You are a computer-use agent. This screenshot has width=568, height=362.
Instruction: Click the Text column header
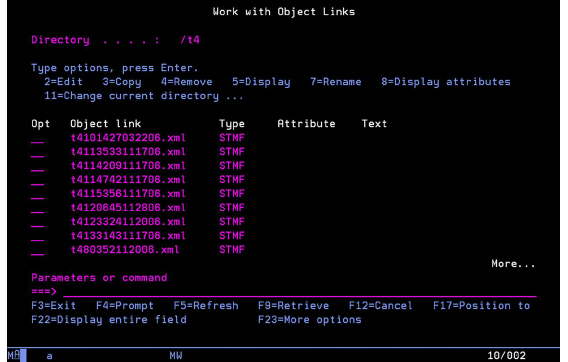pyautogui.click(x=374, y=124)
